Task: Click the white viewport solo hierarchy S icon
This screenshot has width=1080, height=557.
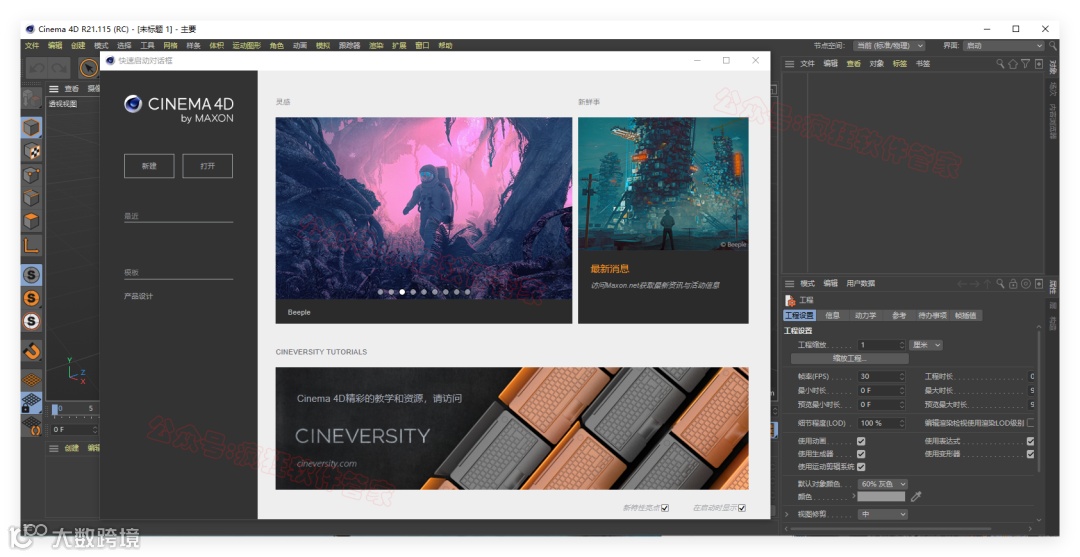Action: pyautogui.click(x=32, y=321)
